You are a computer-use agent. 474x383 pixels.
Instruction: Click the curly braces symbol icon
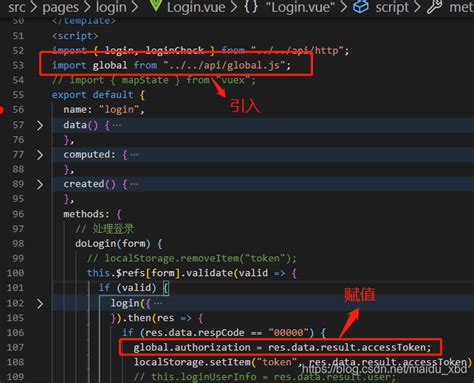point(251,7)
